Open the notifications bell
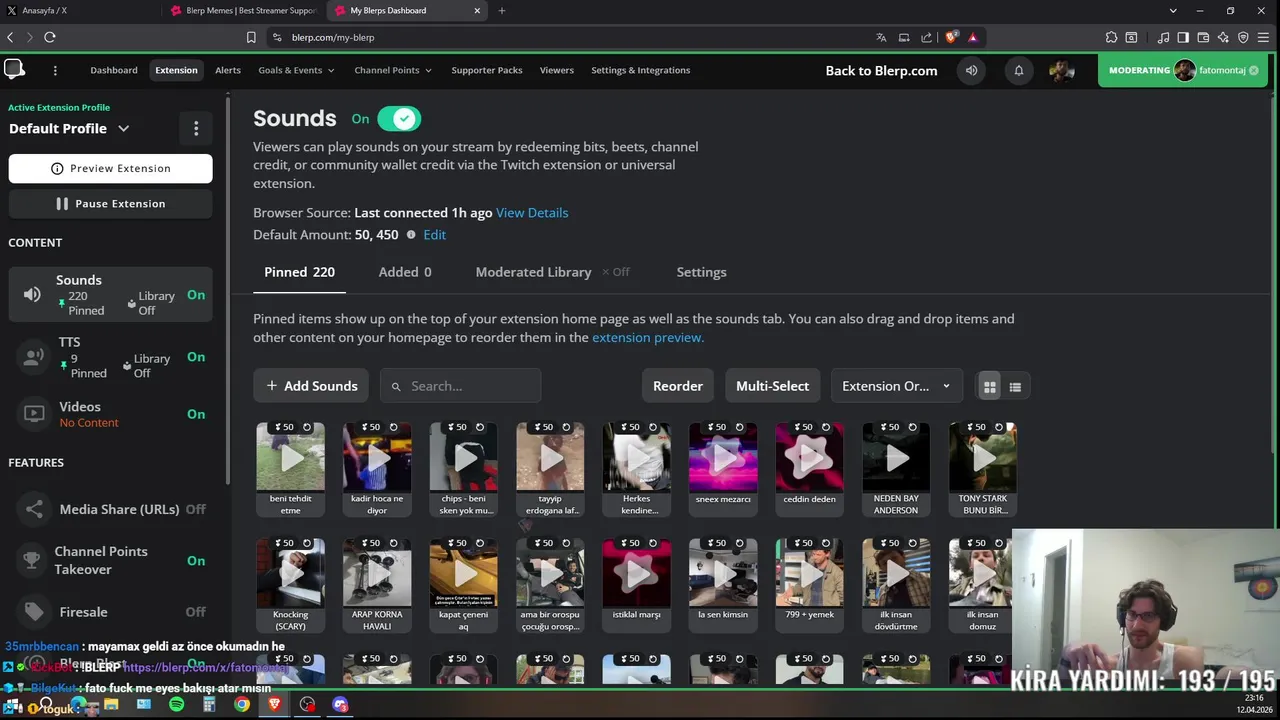This screenshot has width=1280, height=720. (1019, 70)
